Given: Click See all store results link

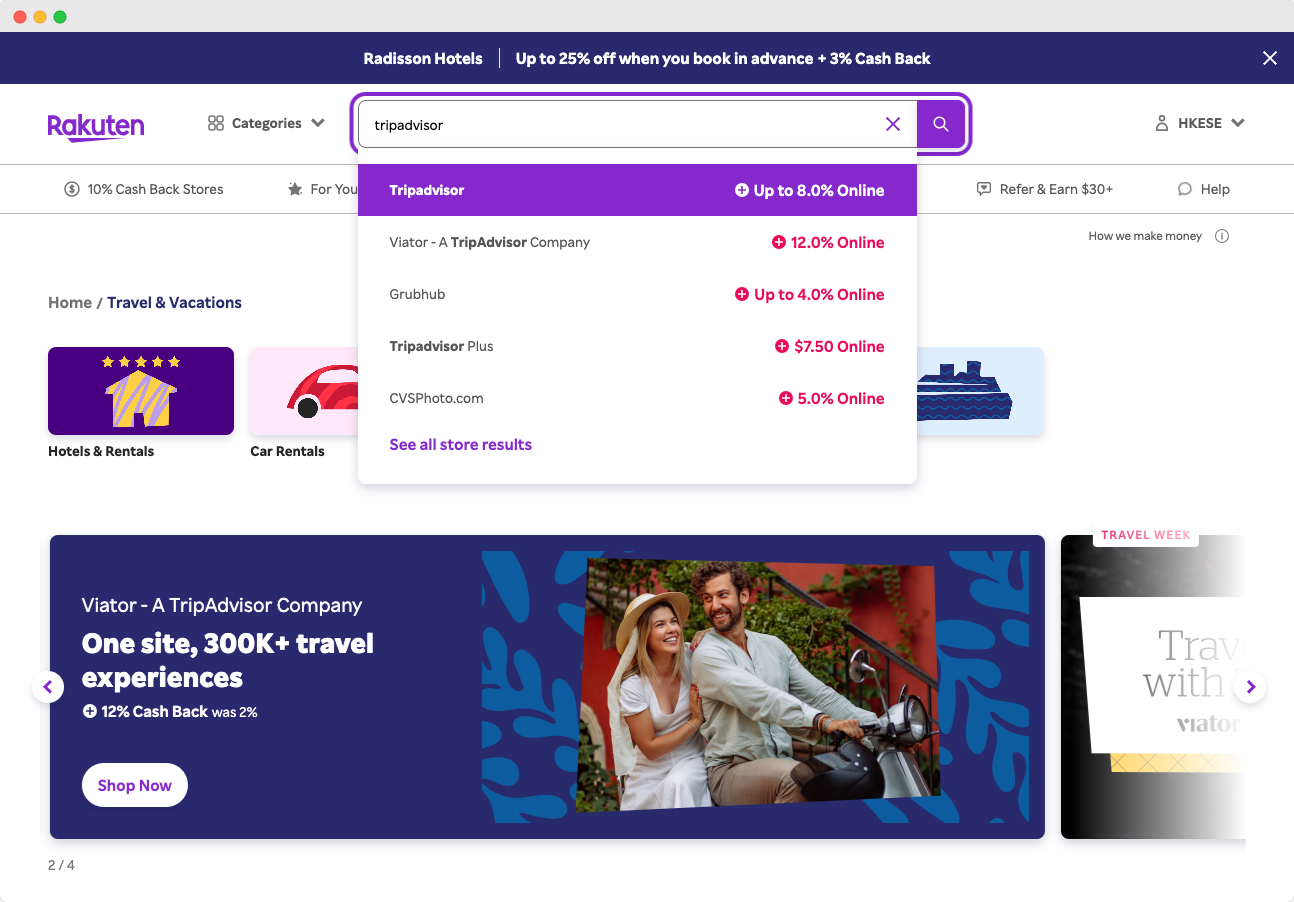Looking at the screenshot, I should [x=460, y=445].
